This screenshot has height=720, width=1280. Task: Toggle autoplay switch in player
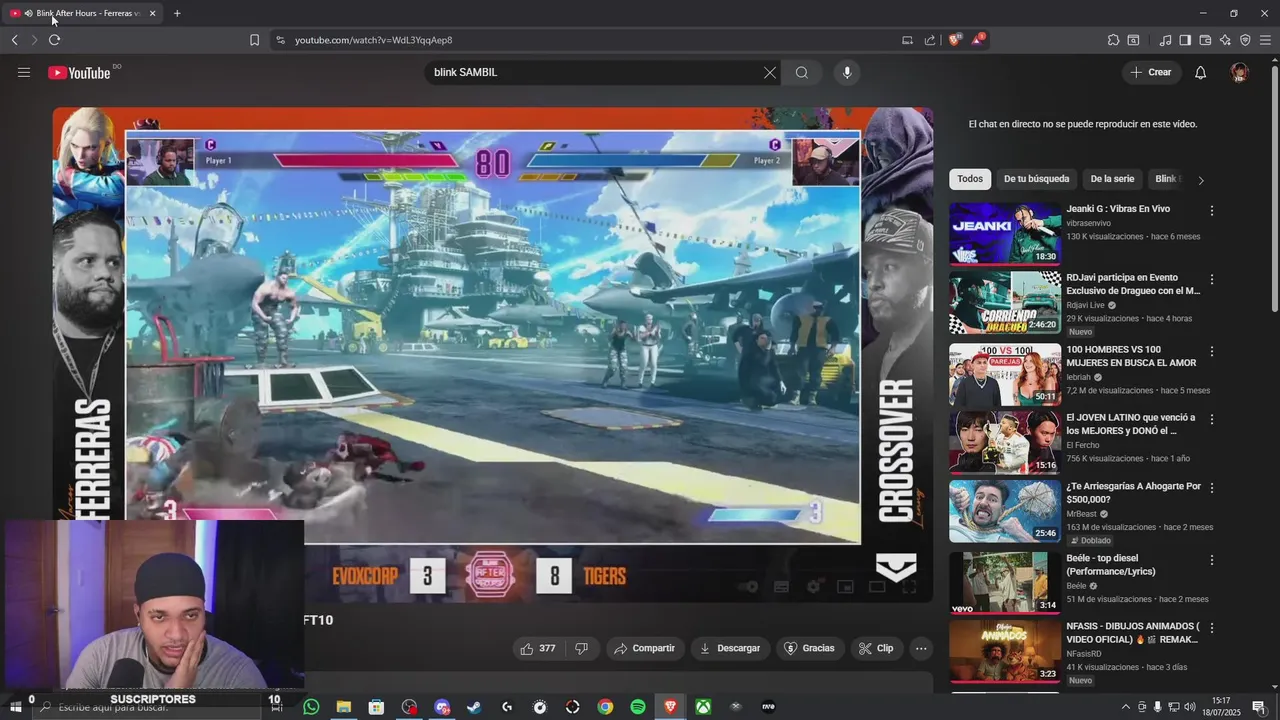747,587
